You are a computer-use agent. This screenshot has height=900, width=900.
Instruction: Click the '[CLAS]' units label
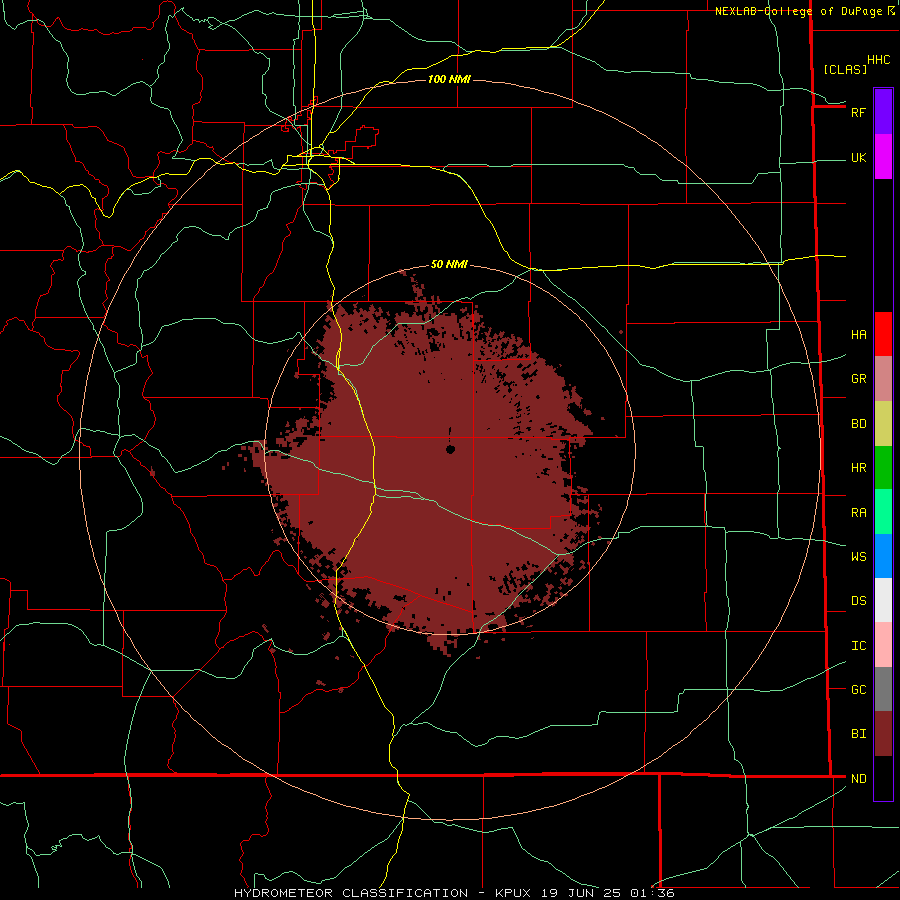point(845,69)
